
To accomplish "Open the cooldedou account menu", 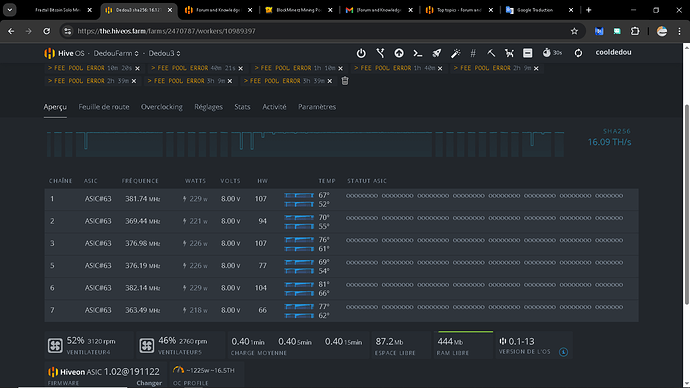I will (613, 52).
